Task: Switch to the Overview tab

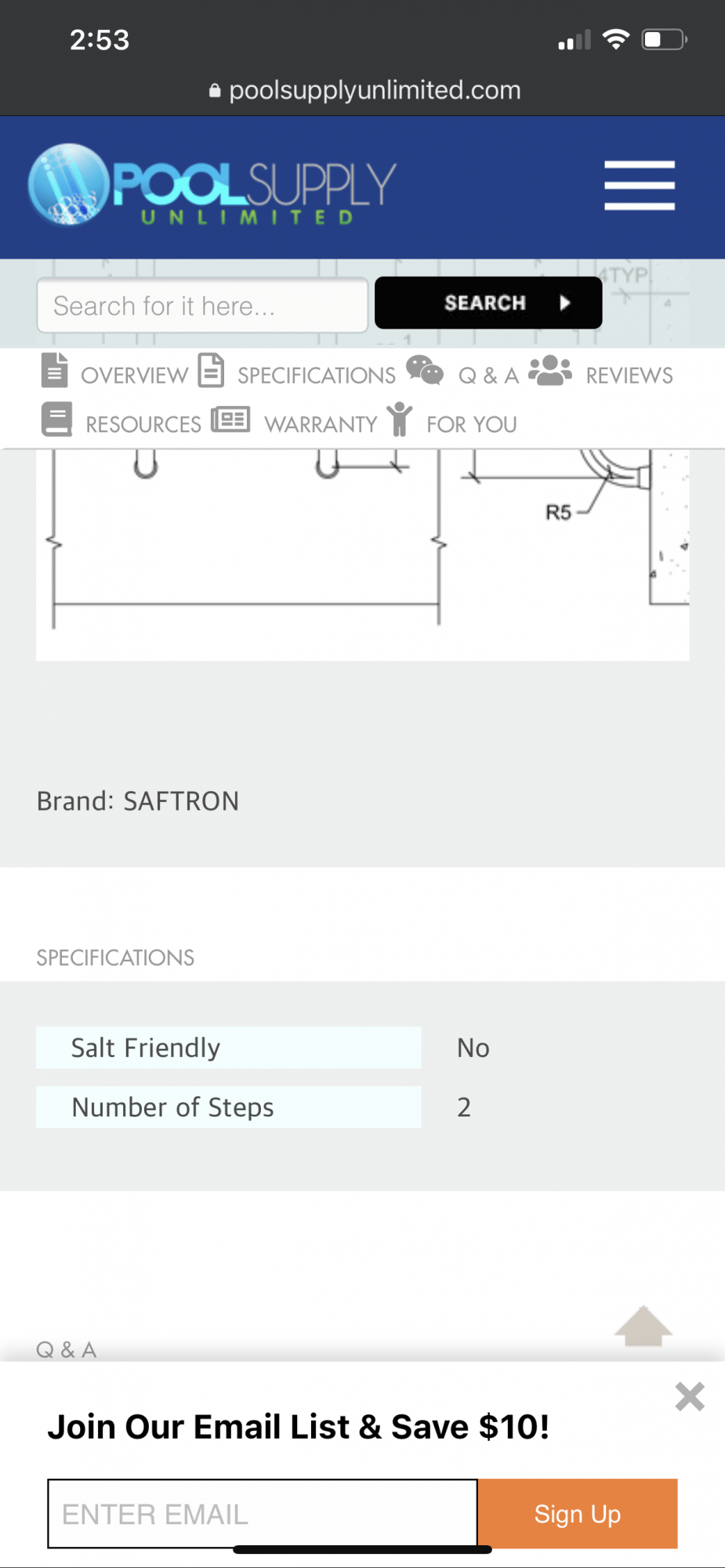Action: 134,376
